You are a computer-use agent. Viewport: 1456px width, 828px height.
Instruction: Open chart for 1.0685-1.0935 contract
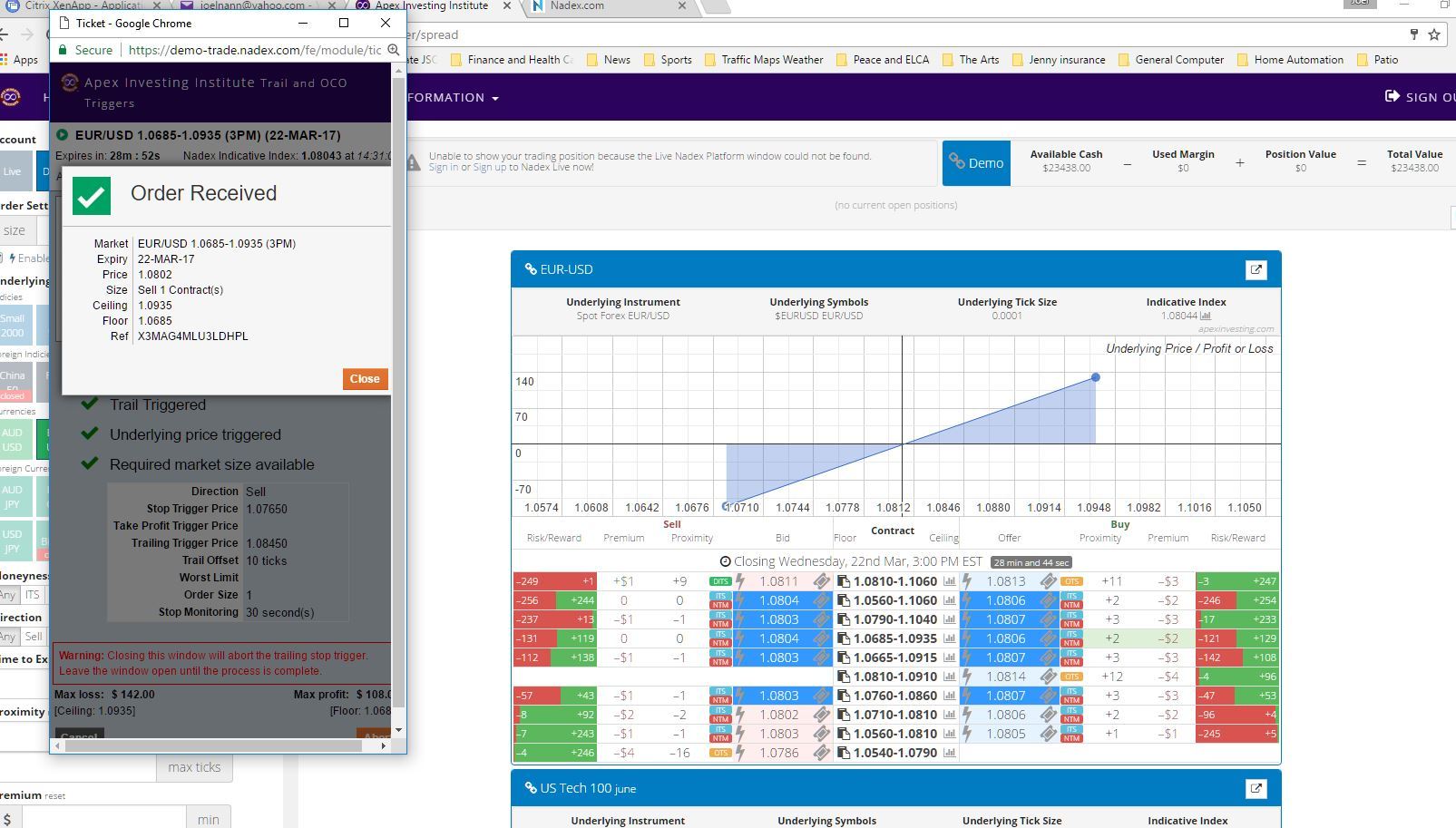pyautogui.click(x=949, y=638)
